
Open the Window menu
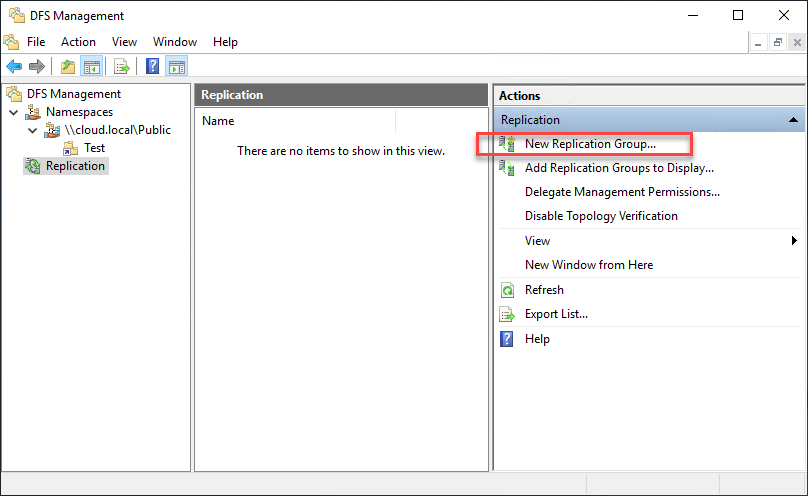175,42
